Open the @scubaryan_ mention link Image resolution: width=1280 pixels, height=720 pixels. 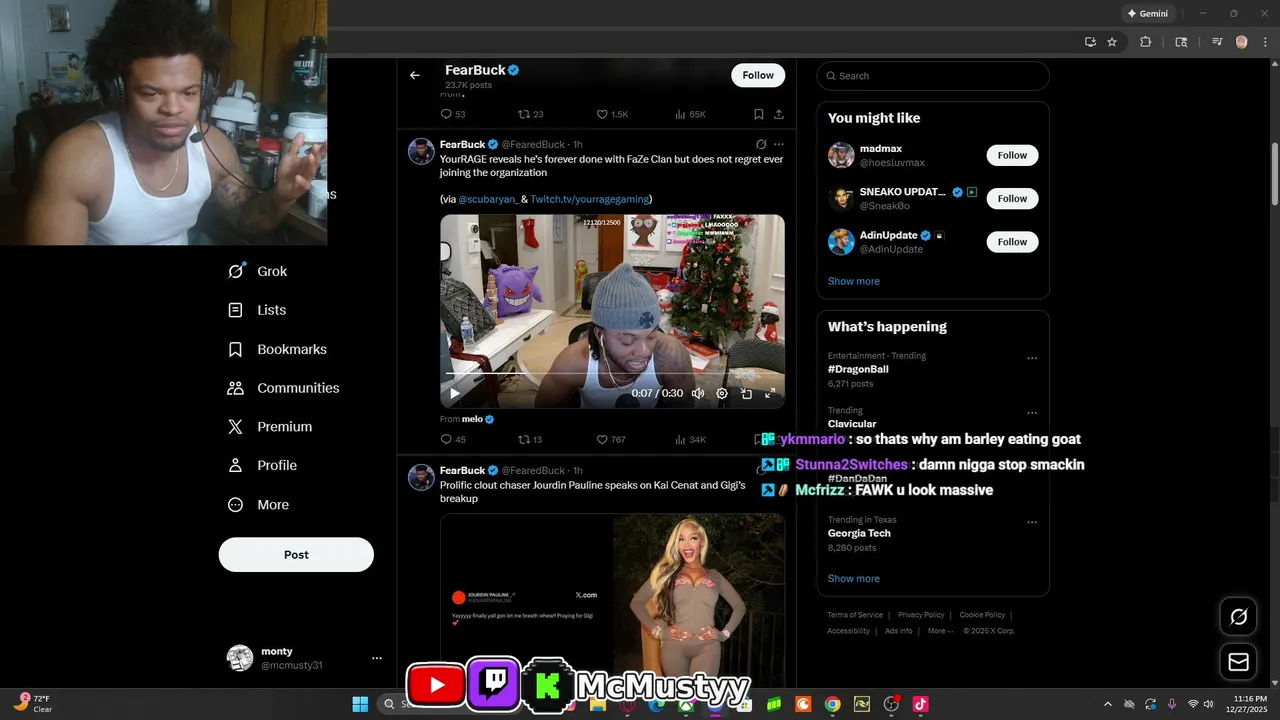tap(488, 199)
